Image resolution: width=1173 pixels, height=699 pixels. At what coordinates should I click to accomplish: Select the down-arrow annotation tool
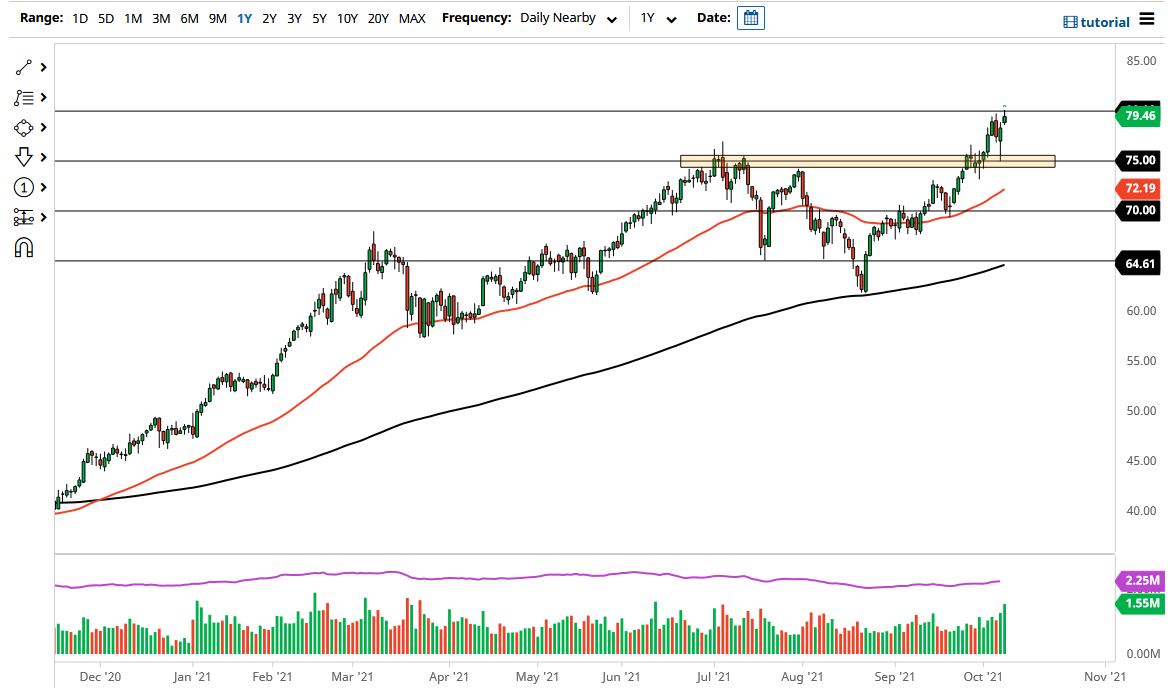[x=25, y=157]
